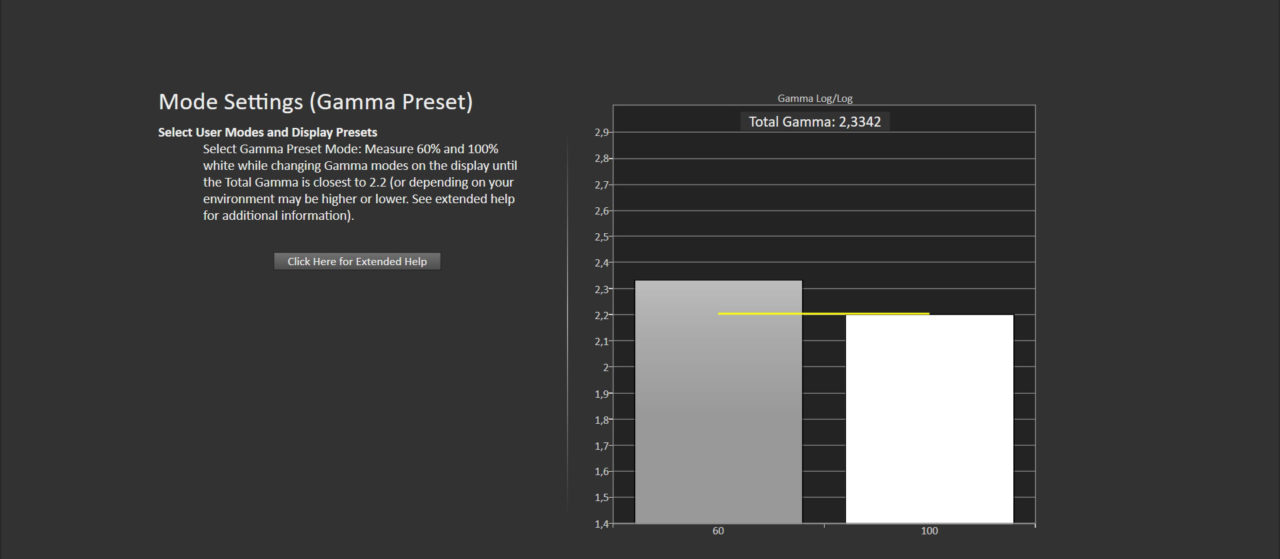
Task: Select the white 100% gamma bar
Action: point(929,418)
